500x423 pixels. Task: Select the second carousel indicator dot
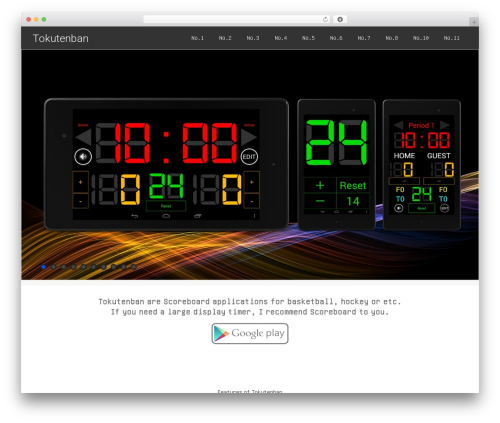[54, 267]
